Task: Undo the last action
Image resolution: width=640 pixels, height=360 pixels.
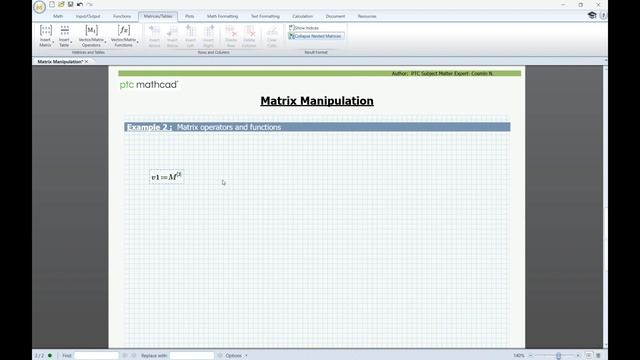Action: [x=80, y=4]
